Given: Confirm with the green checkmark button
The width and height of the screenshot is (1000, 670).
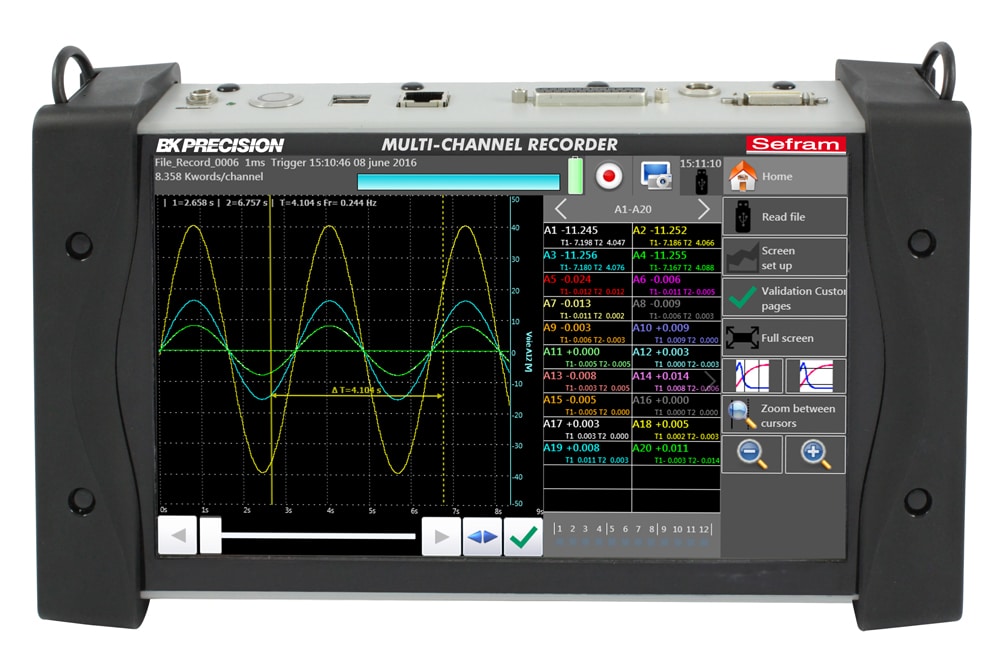Looking at the screenshot, I should [x=523, y=536].
